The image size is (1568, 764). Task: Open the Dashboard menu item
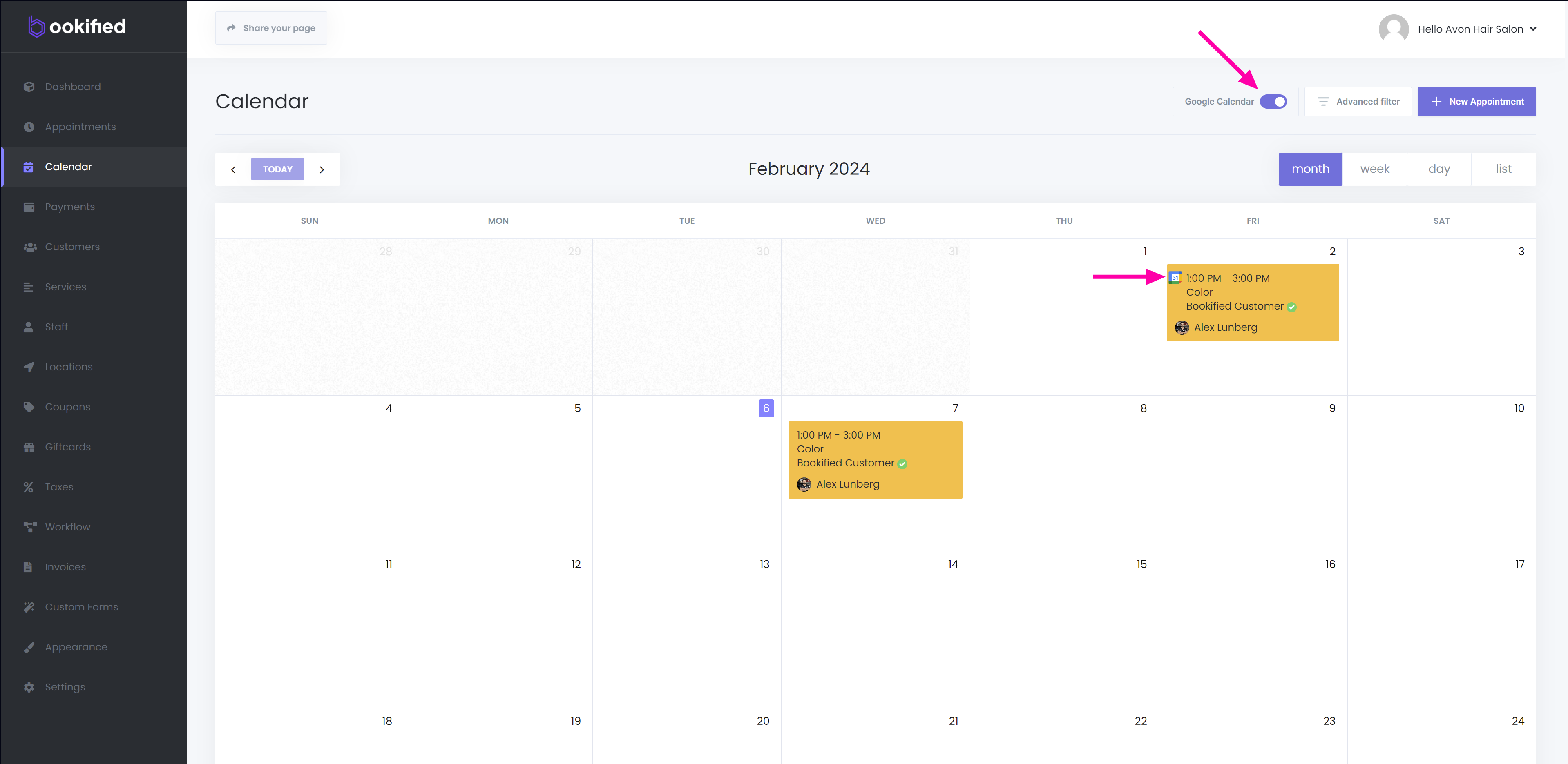pyautogui.click(x=94, y=87)
